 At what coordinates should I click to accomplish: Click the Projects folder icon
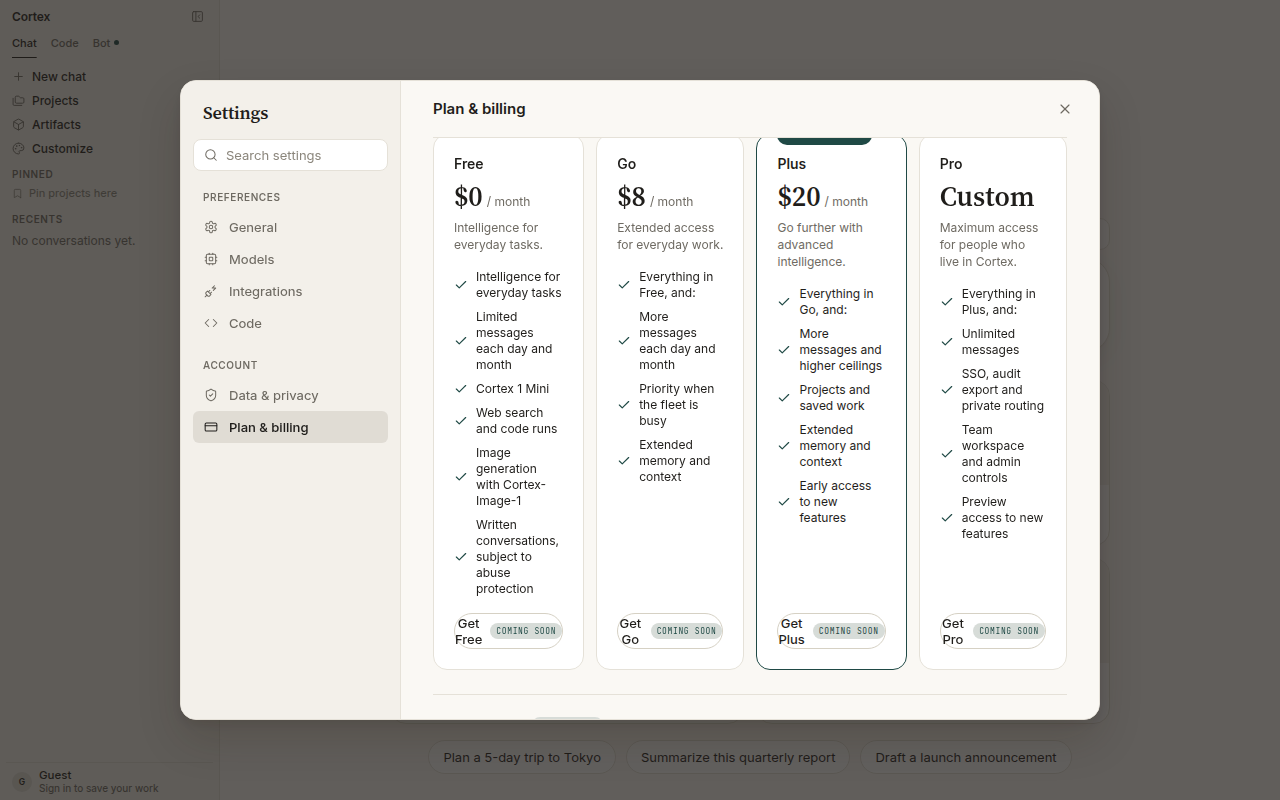coord(18,101)
